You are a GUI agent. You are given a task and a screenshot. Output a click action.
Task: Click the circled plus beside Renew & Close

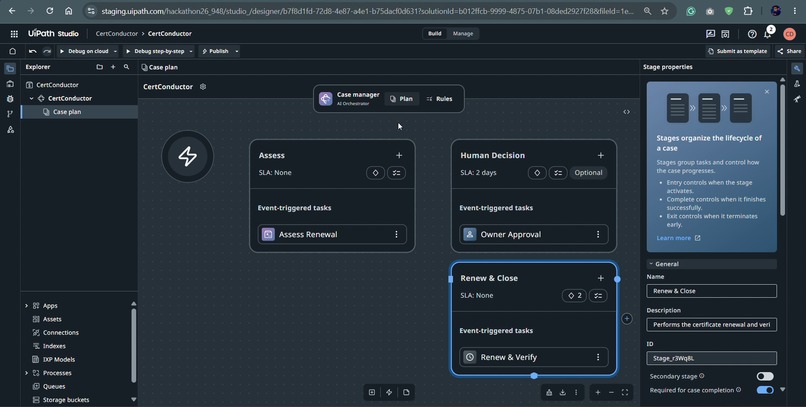(627, 319)
